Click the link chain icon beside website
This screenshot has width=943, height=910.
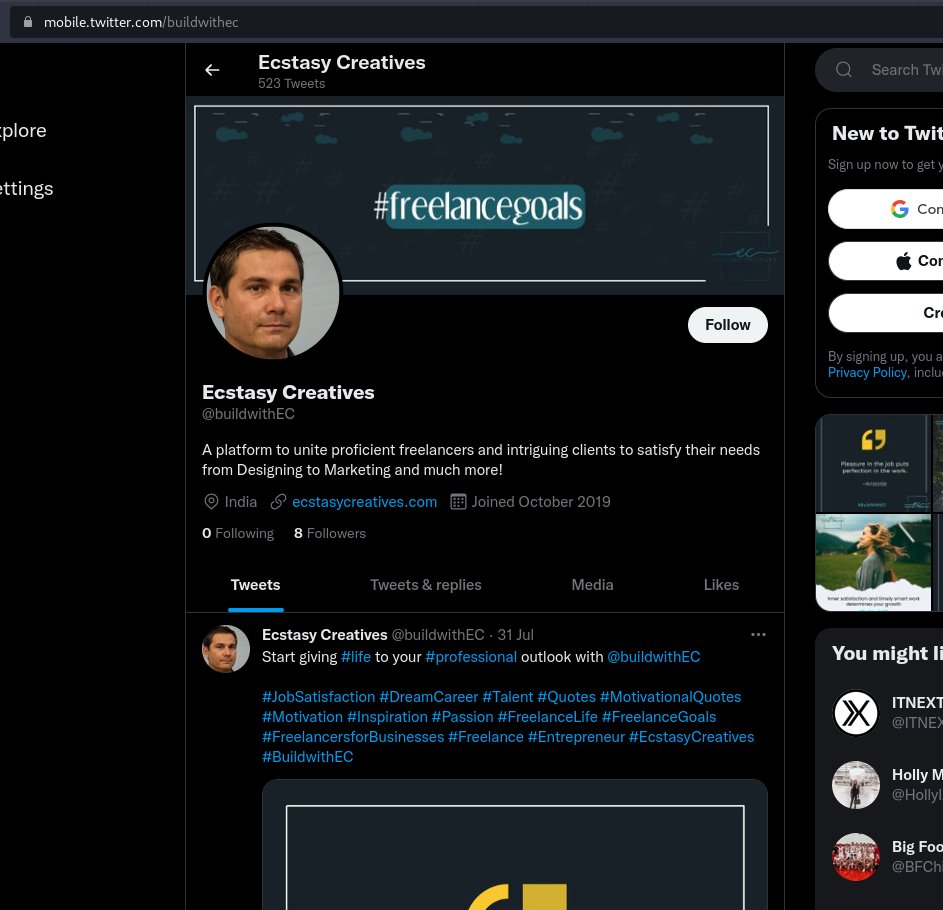coord(278,502)
